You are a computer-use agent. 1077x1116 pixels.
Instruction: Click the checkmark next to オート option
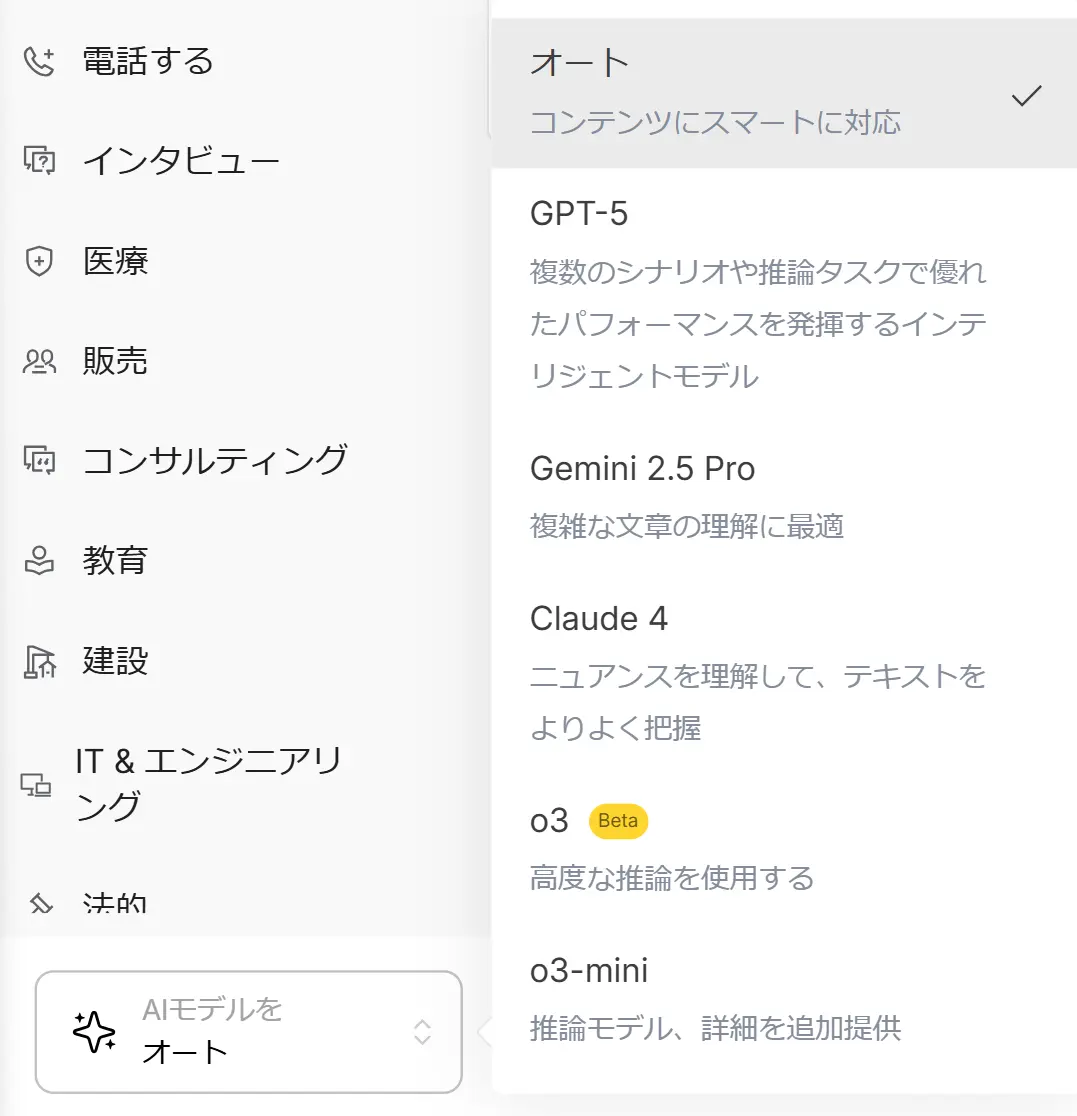(1027, 95)
